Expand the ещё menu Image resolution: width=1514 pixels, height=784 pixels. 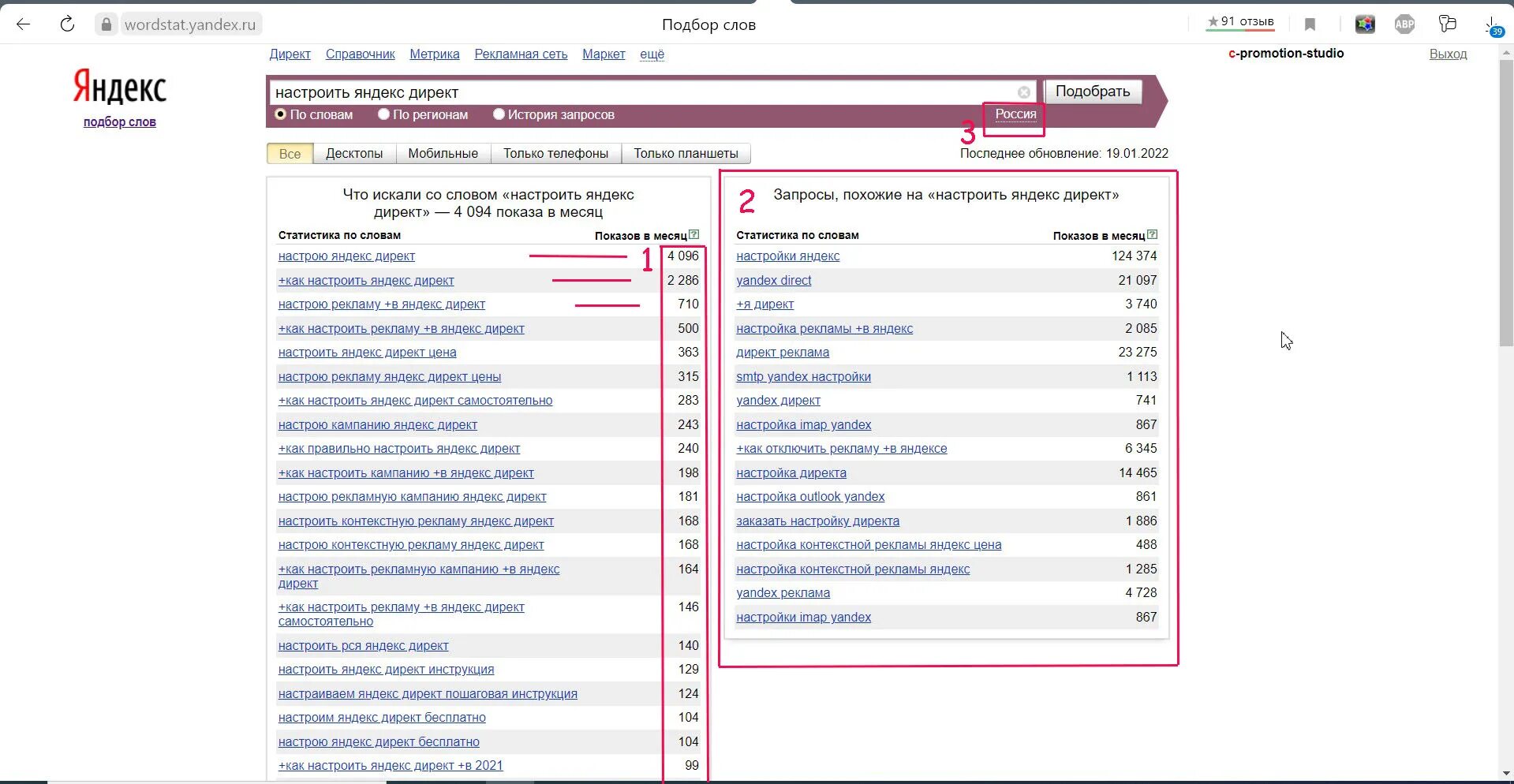click(x=652, y=54)
